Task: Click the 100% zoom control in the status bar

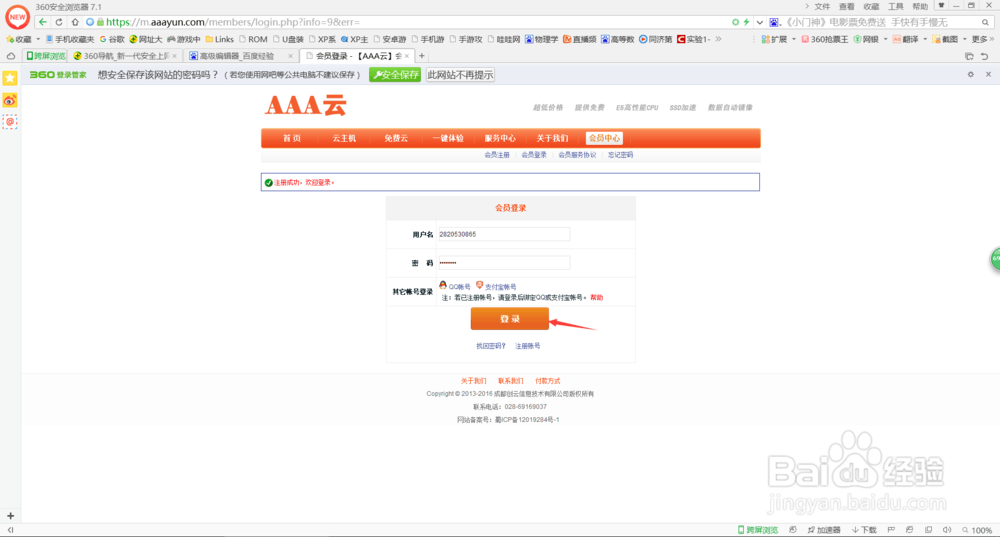Action: click(977, 530)
